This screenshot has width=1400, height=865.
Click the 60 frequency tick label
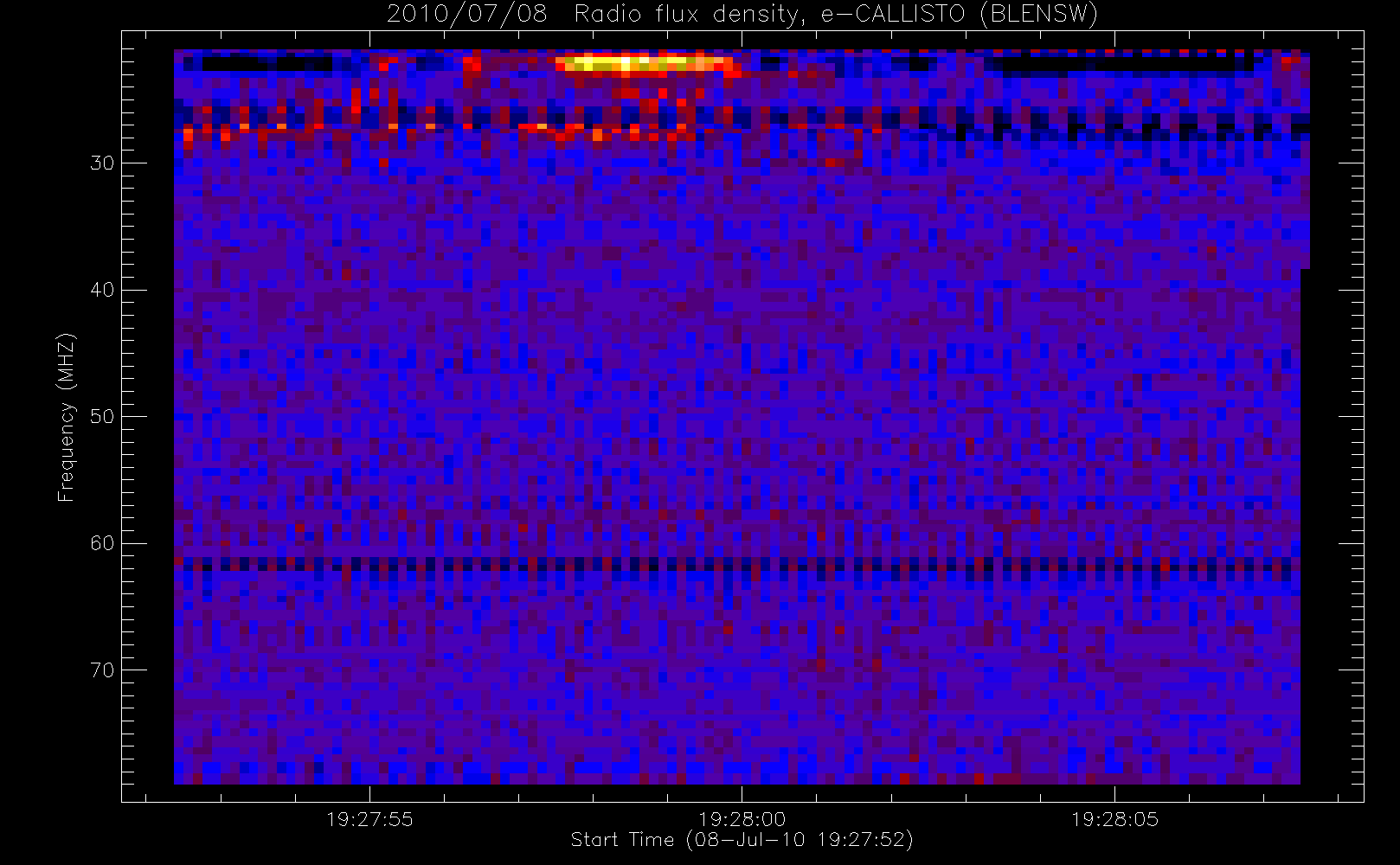pos(102,543)
